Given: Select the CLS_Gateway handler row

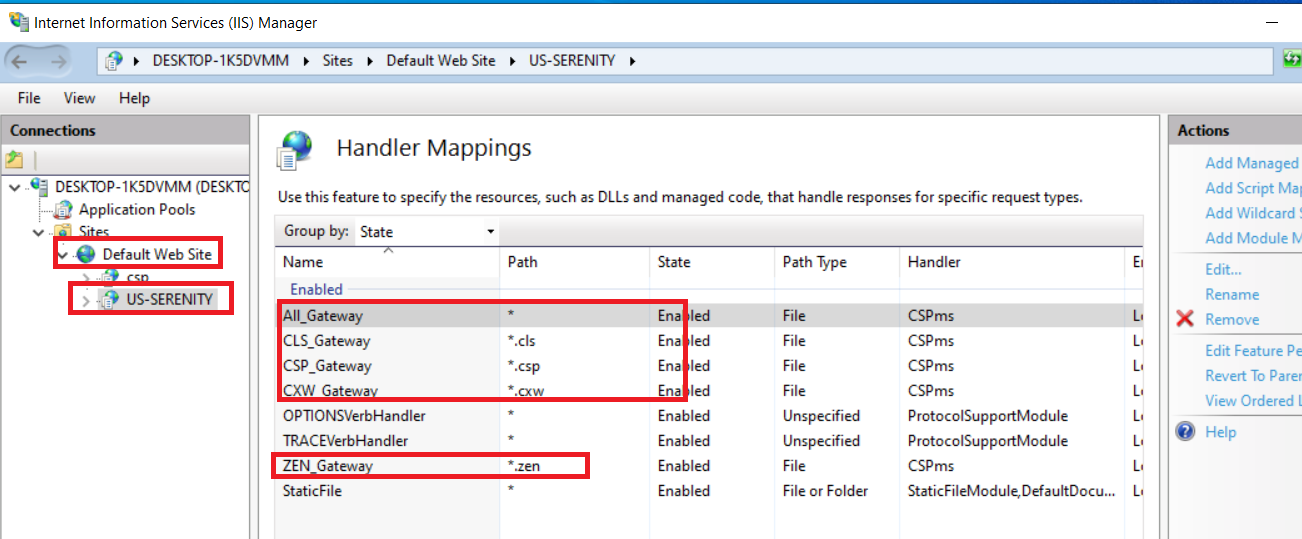Looking at the screenshot, I should pyautogui.click(x=709, y=340).
